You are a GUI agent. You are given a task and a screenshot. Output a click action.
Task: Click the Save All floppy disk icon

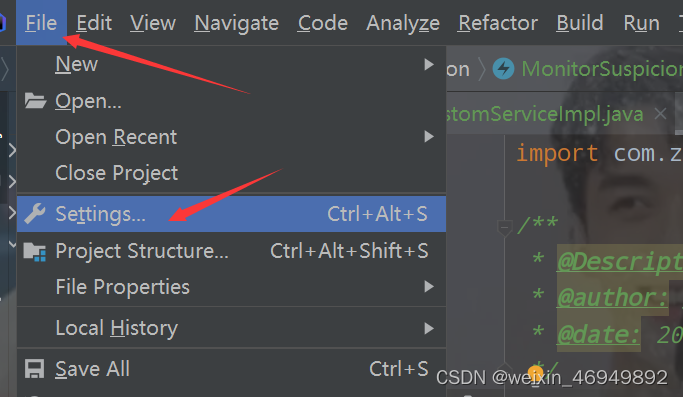[x=34, y=369]
